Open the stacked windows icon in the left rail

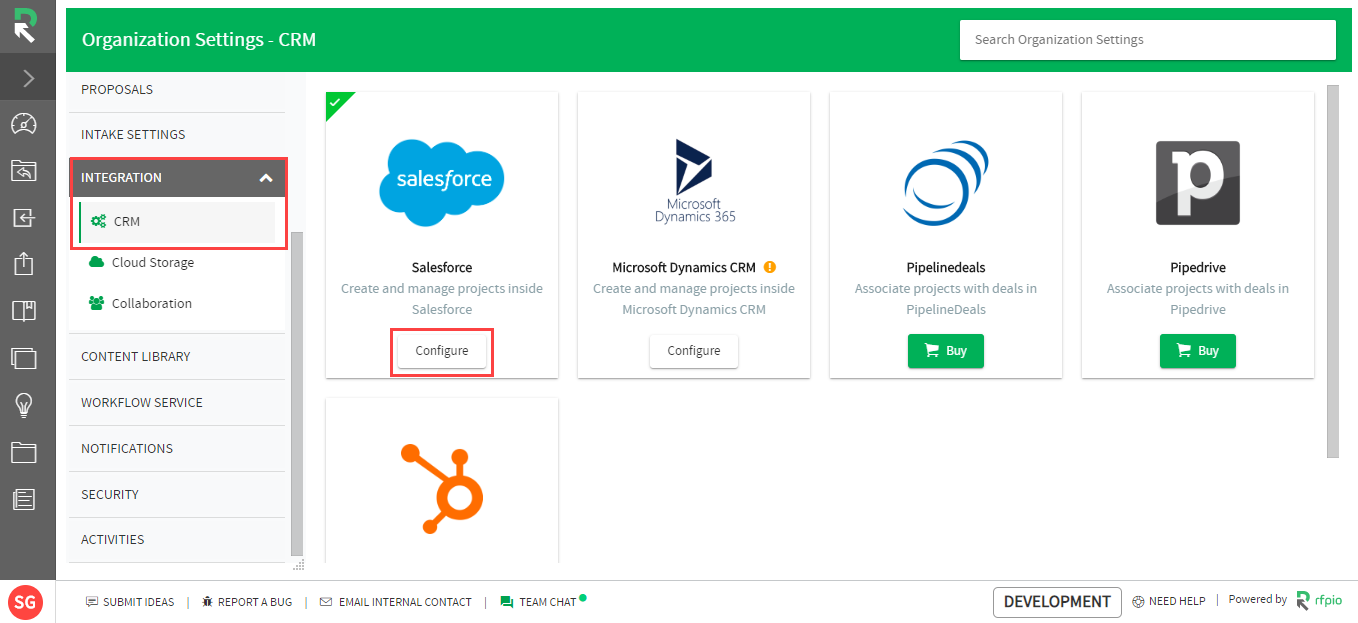point(24,358)
